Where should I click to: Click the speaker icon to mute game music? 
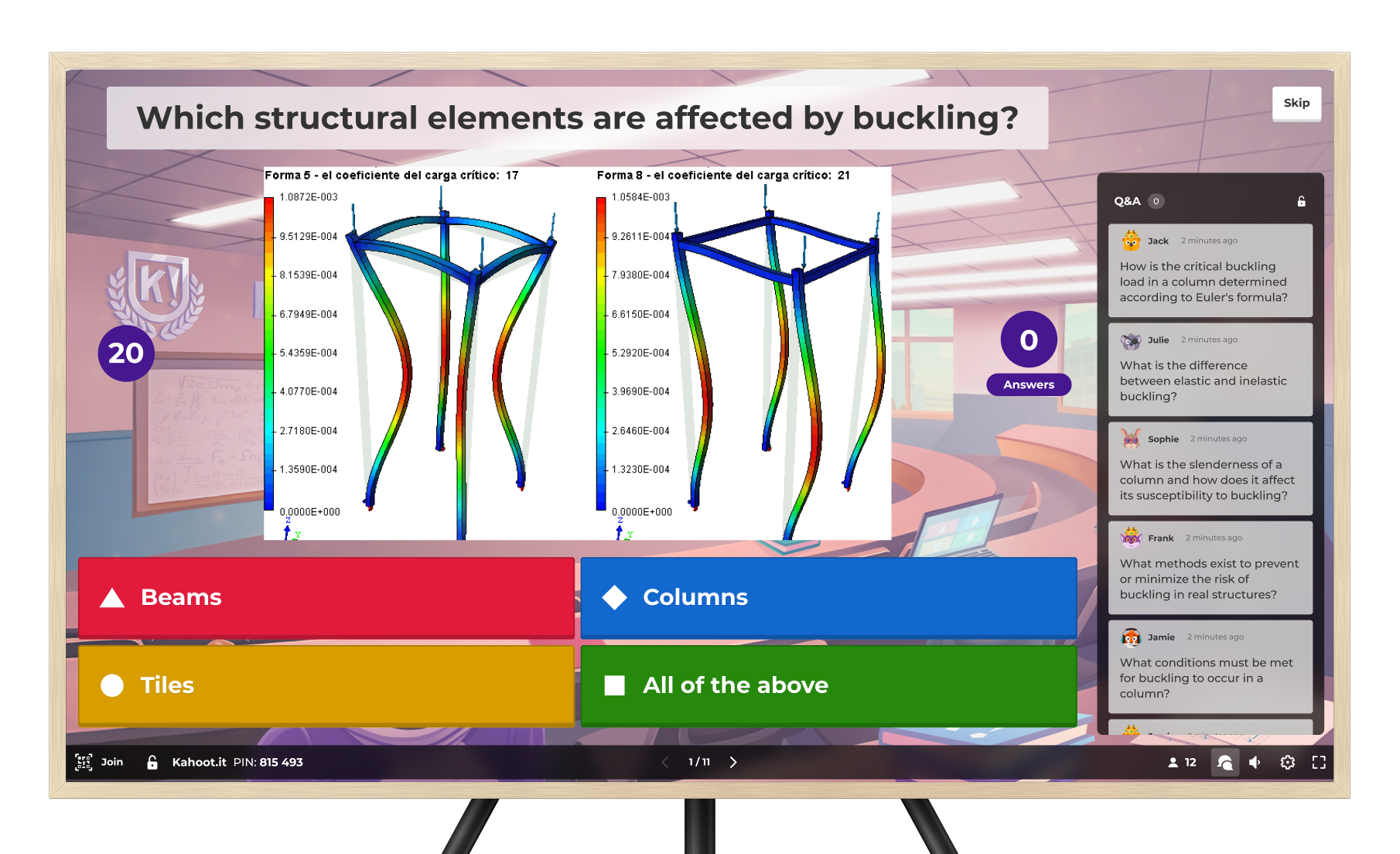pos(1255,762)
